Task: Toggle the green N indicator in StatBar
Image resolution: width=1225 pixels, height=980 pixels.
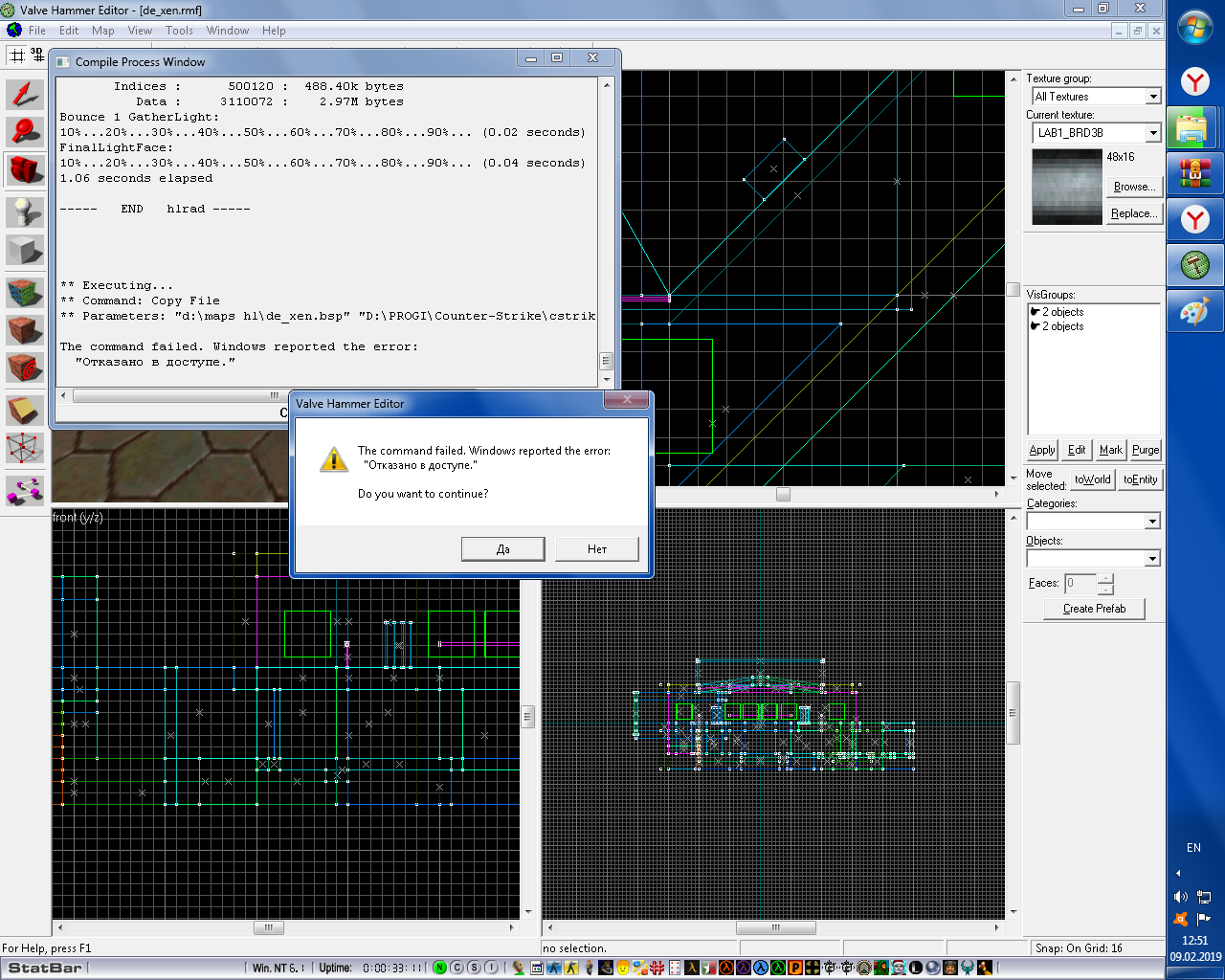Action: coord(439,968)
